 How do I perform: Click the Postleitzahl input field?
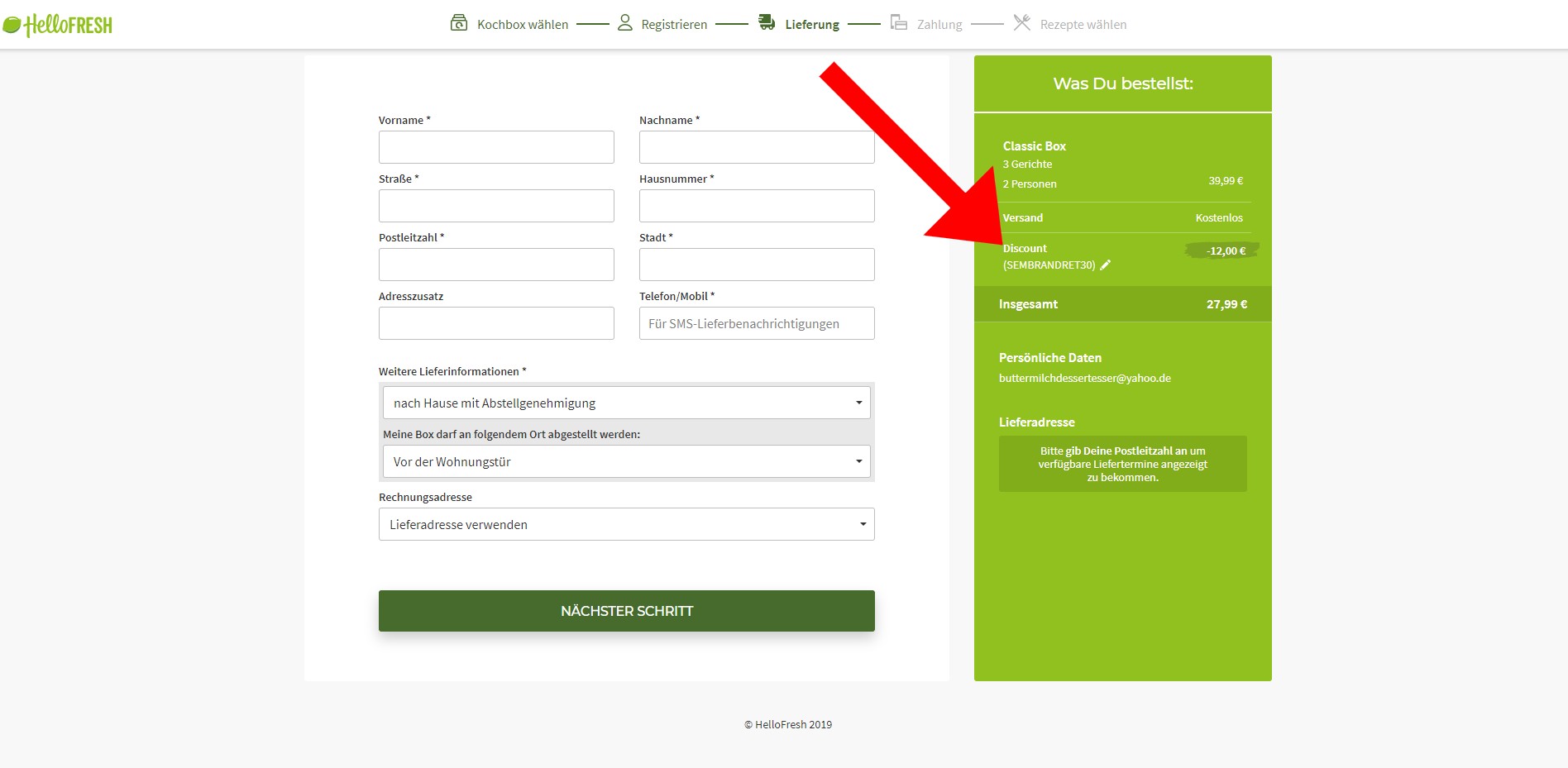pyautogui.click(x=495, y=264)
